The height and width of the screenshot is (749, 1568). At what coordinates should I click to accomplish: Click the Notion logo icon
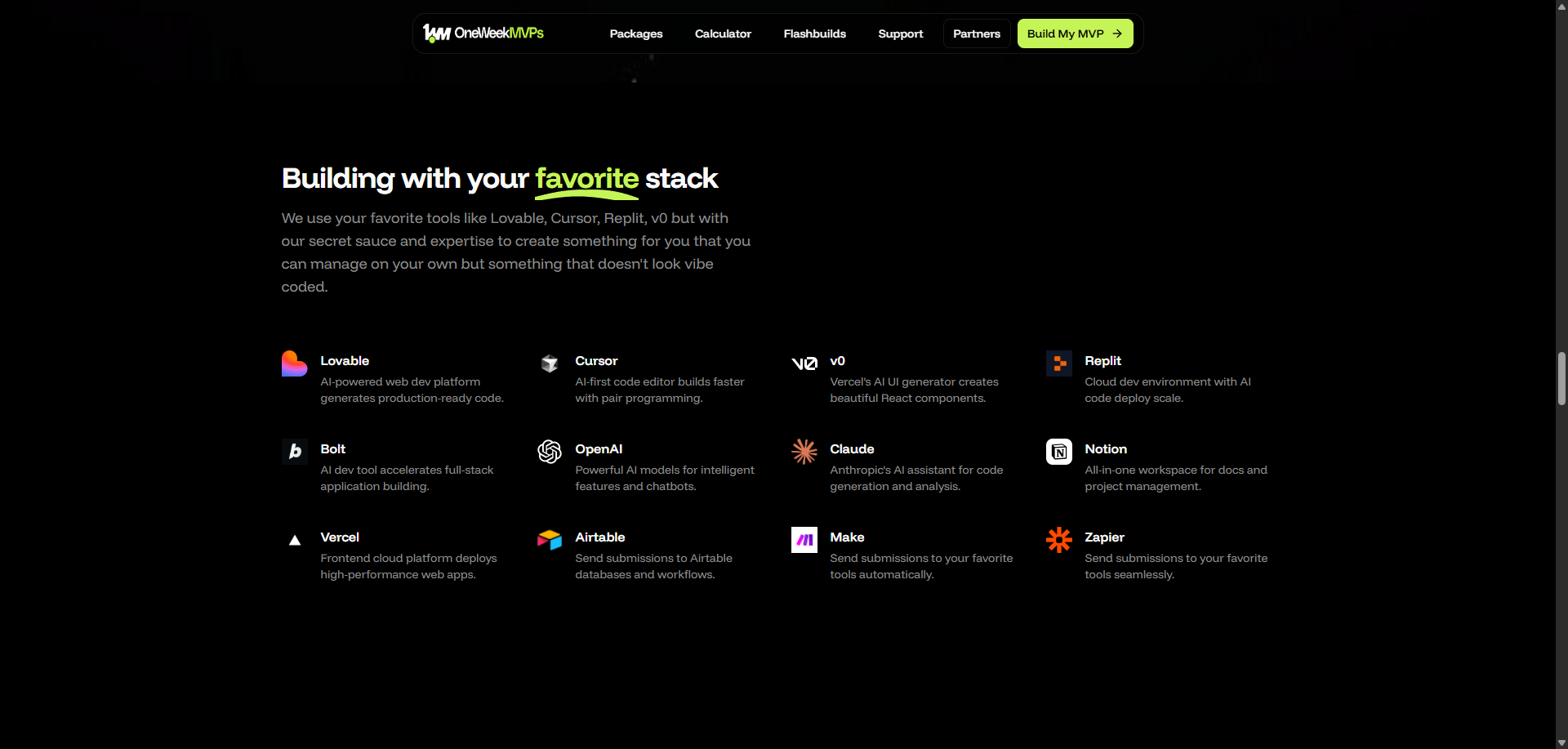pyautogui.click(x=1059, y=452)
